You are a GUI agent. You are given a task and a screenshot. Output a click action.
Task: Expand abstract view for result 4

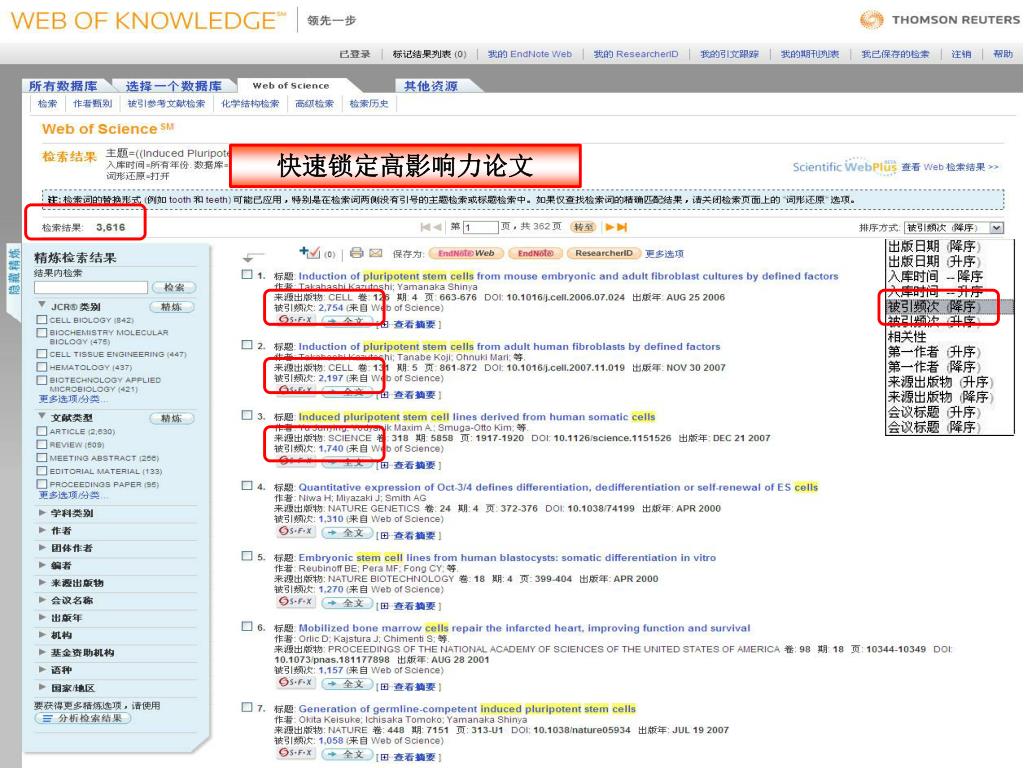click(x=409, y=536)
